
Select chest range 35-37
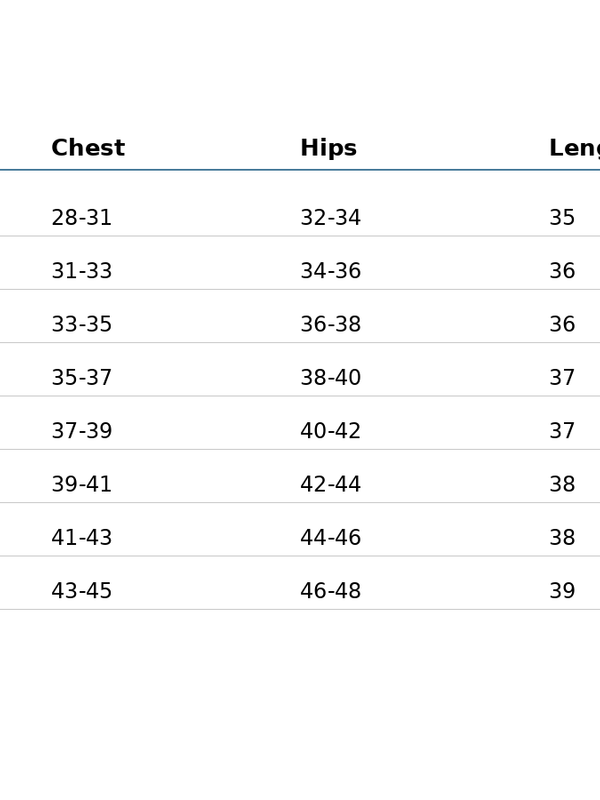click(x=81, y=378)
